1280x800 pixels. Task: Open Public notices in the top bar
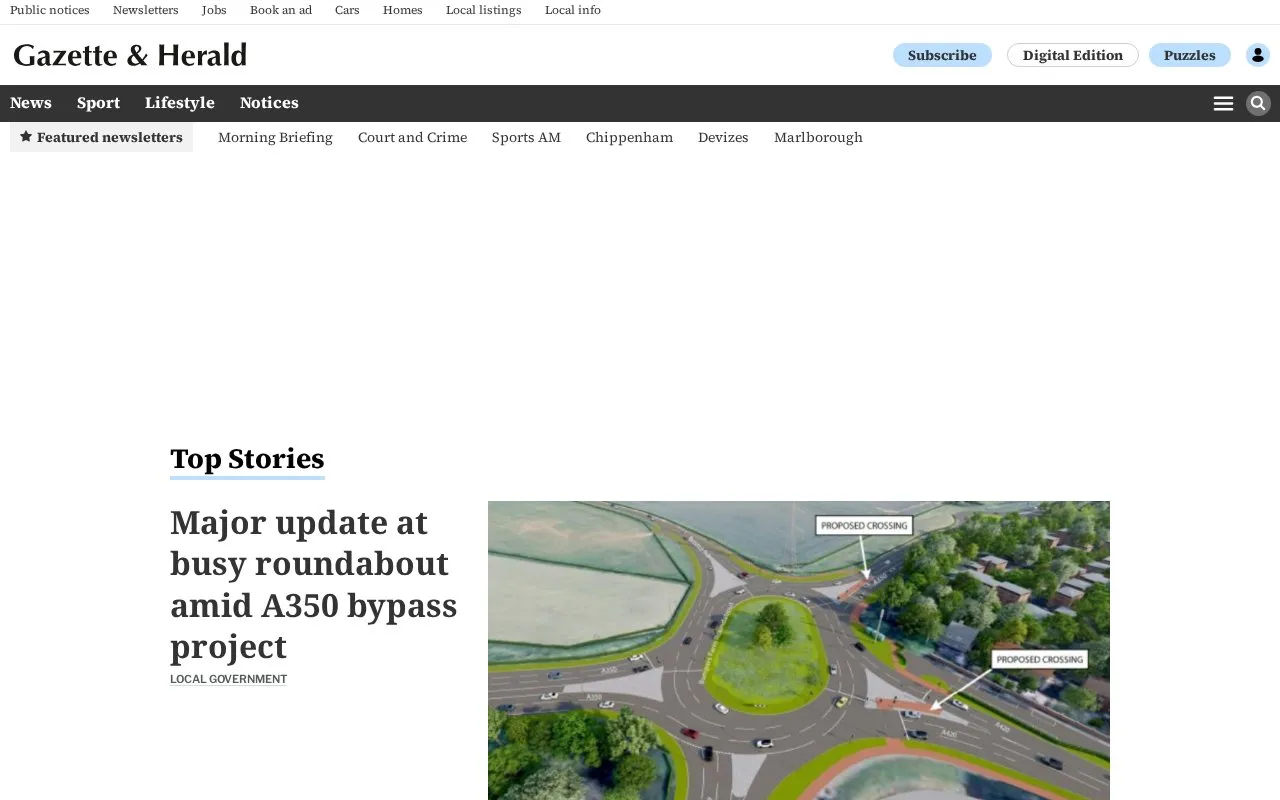click(50, 10)
